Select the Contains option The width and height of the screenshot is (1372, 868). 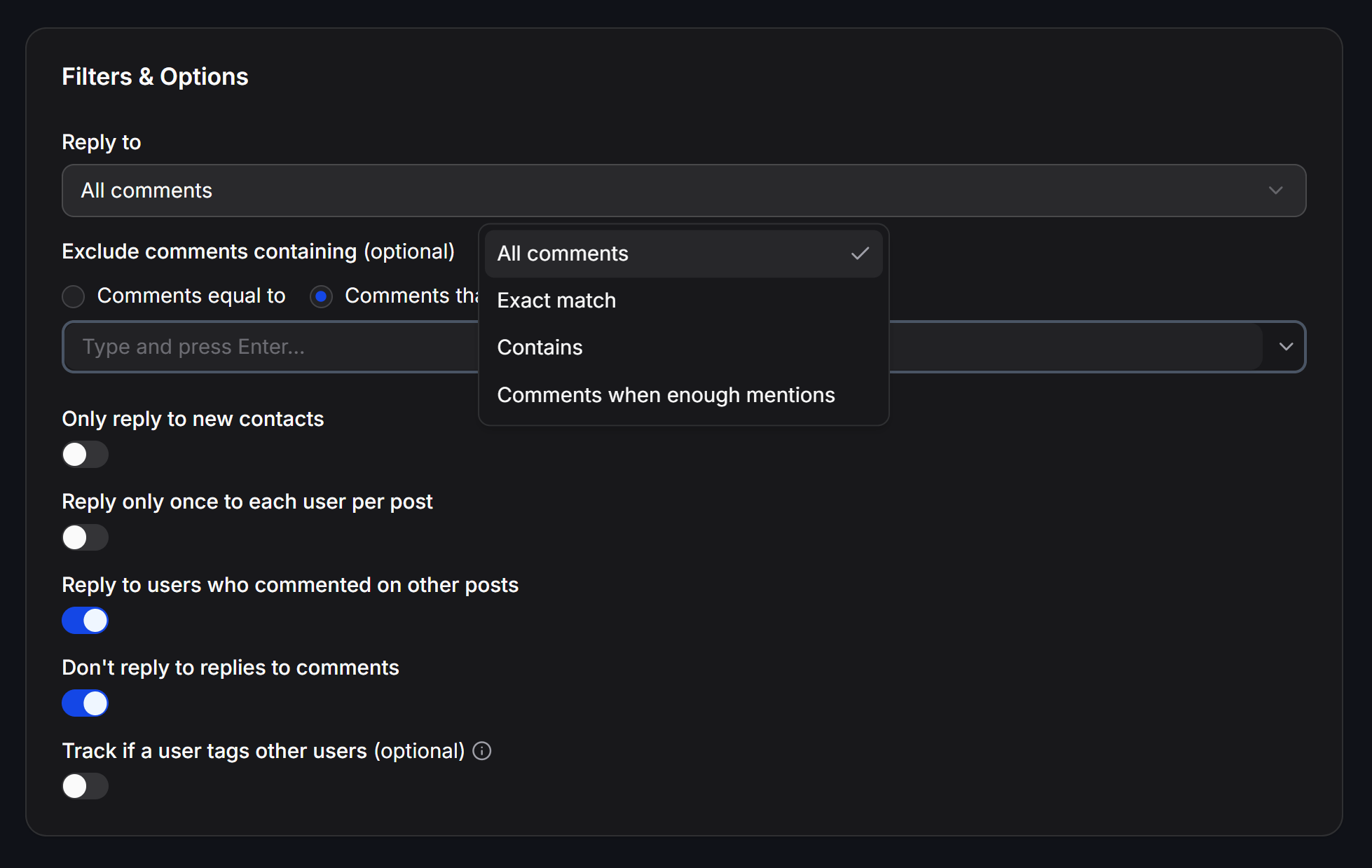click(683, 347)
